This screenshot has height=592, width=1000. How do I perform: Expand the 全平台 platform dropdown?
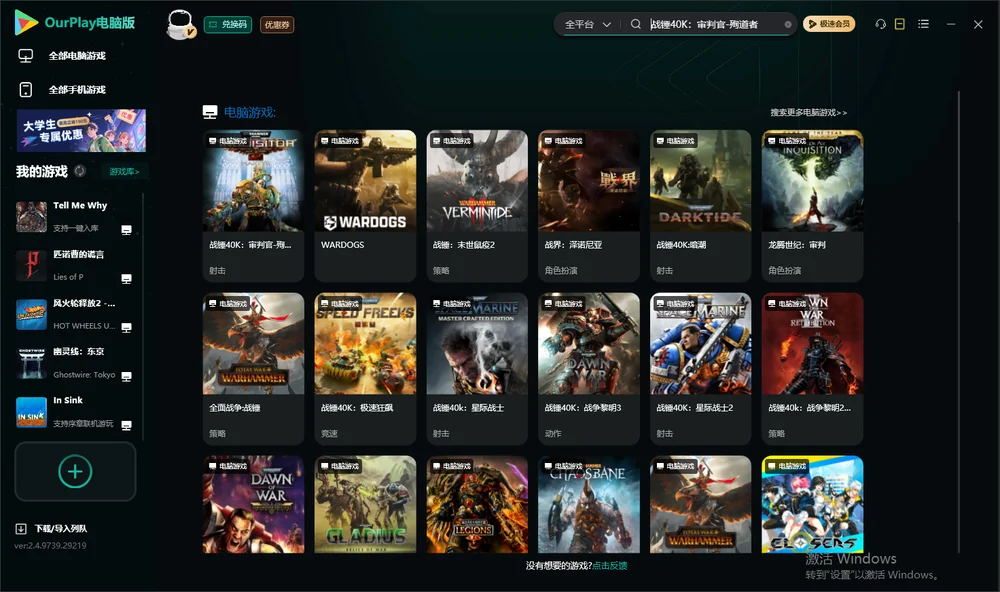(587, 24)
